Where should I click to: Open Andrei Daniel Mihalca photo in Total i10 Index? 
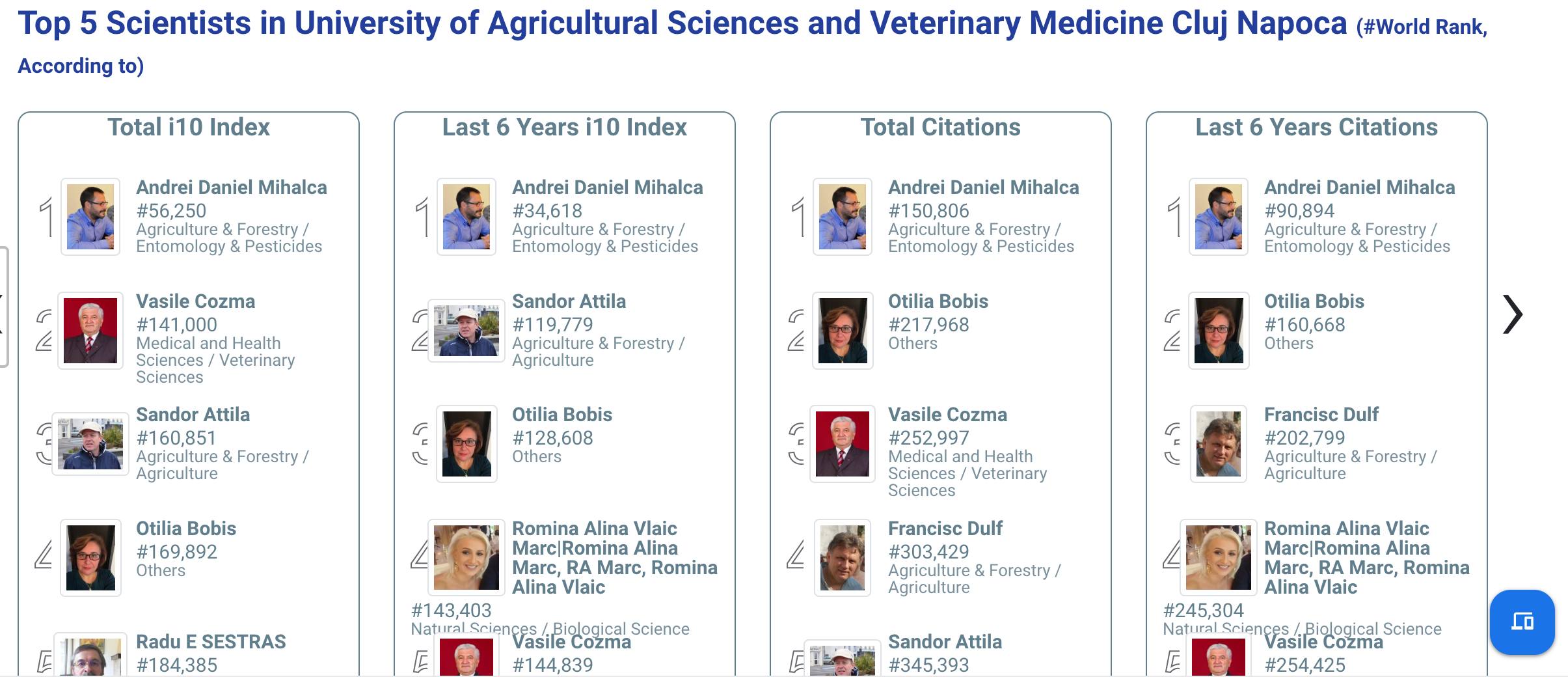point(90,217)
